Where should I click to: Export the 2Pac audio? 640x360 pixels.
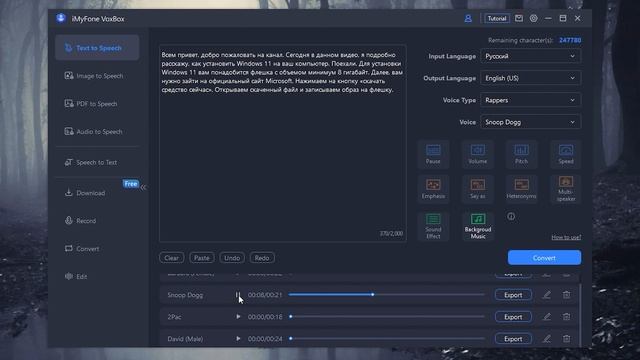[x=513, y=317]
